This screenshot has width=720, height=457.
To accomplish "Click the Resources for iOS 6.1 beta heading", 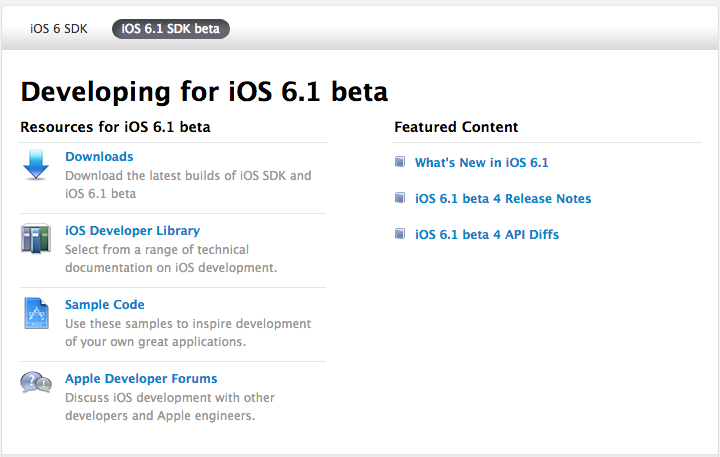I will point(115,127).
